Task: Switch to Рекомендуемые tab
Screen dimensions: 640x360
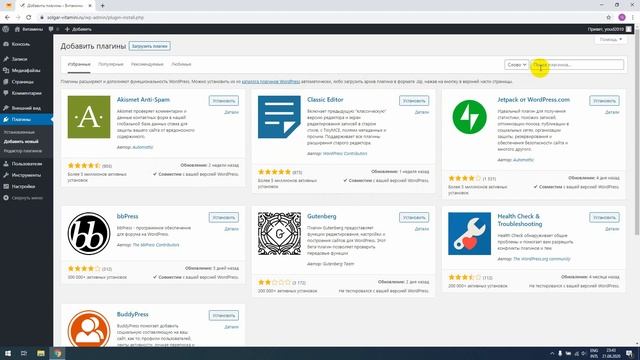Action: pos(147,64)
